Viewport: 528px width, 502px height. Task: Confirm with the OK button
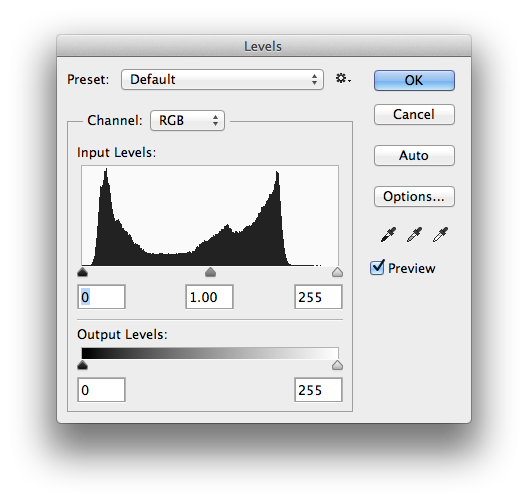pyautogui.click(x=414, y=80)
